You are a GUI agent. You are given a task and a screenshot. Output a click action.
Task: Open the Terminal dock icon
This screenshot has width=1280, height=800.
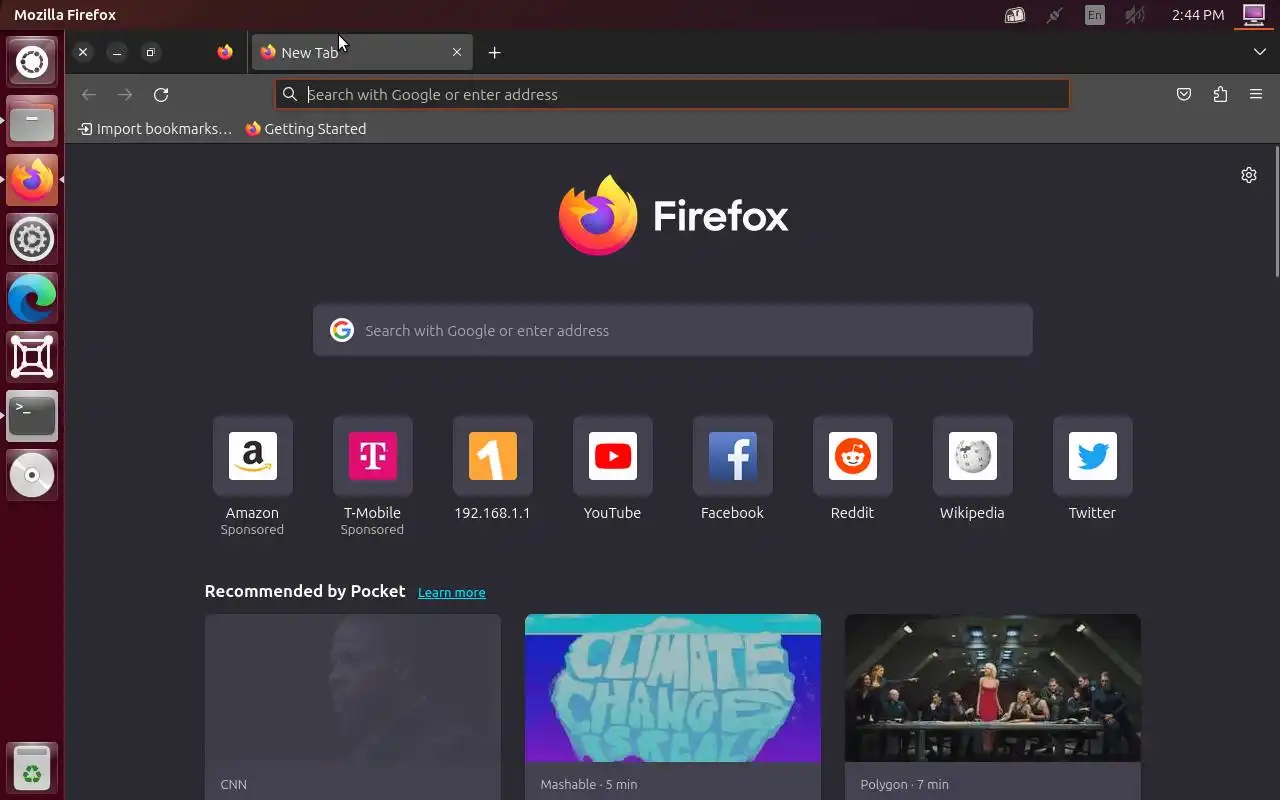[x=32, y=416]
